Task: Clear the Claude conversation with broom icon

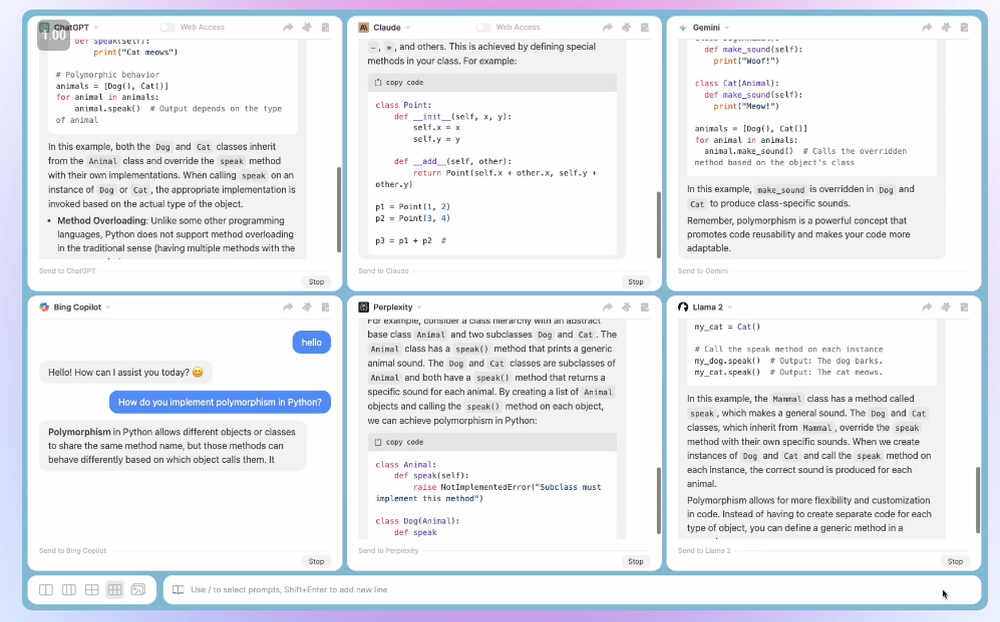Action: (x=626, y=27)
